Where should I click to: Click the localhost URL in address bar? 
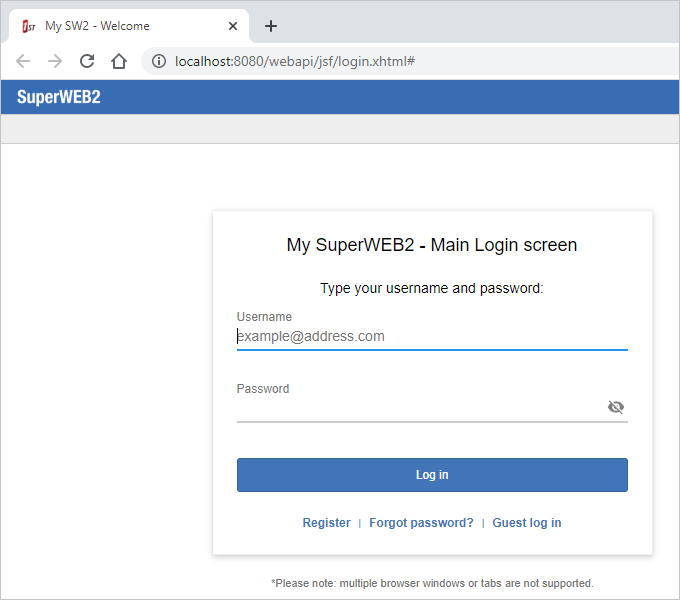(x=295, y=61)
